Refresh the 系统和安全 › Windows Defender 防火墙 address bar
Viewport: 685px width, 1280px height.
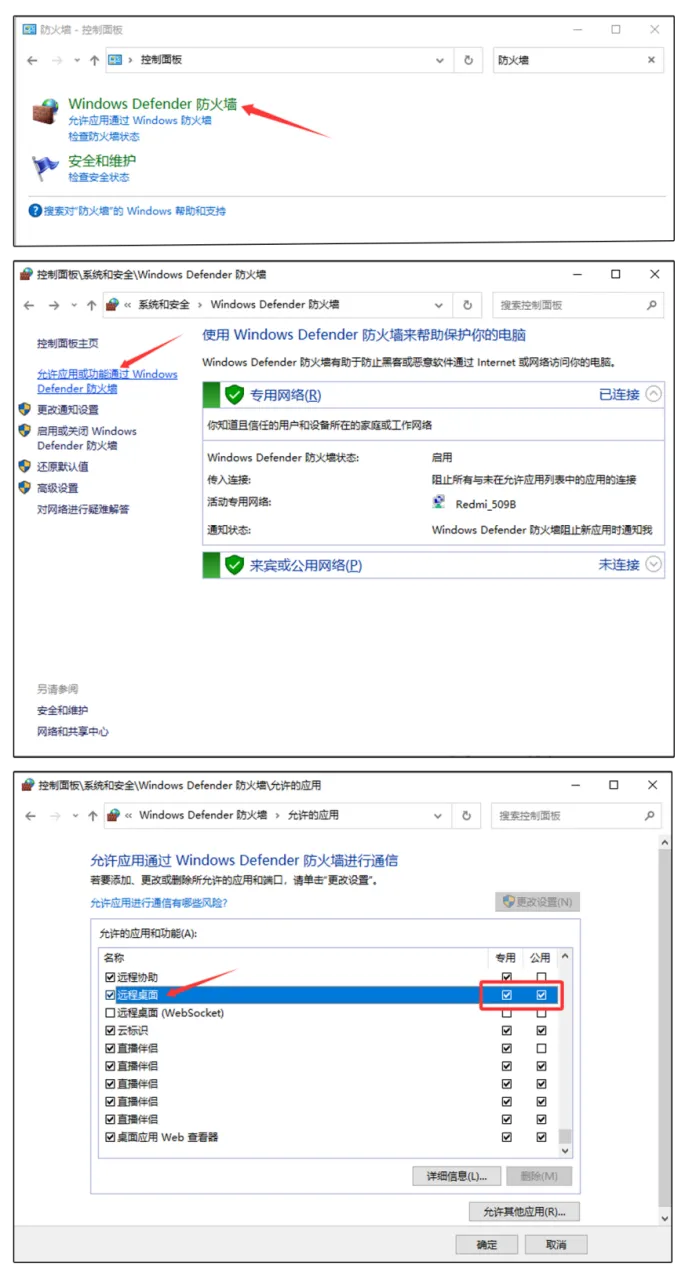click(x=467, y=305)
